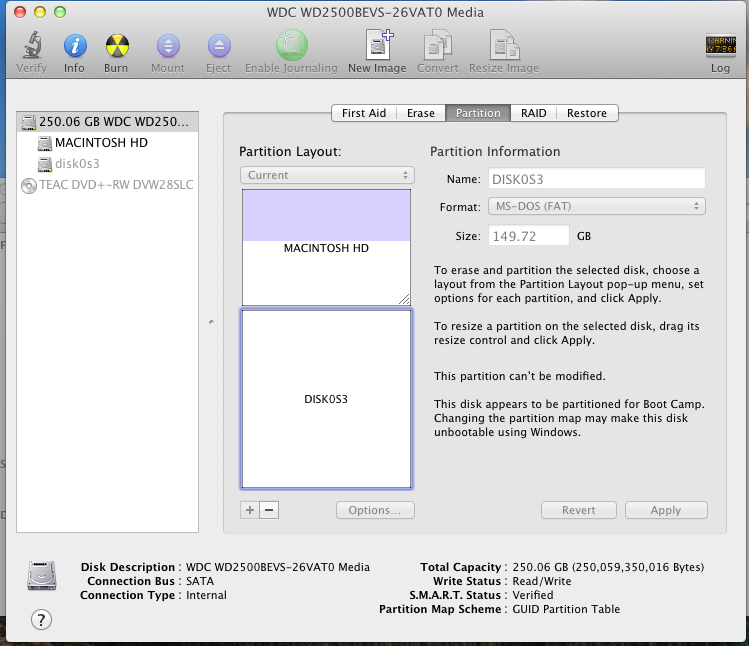The height and width of the screenshot is (646, 749).
Task: Open the Format MS-DOS (FAT) dropdown
Action: coord(597,206)
